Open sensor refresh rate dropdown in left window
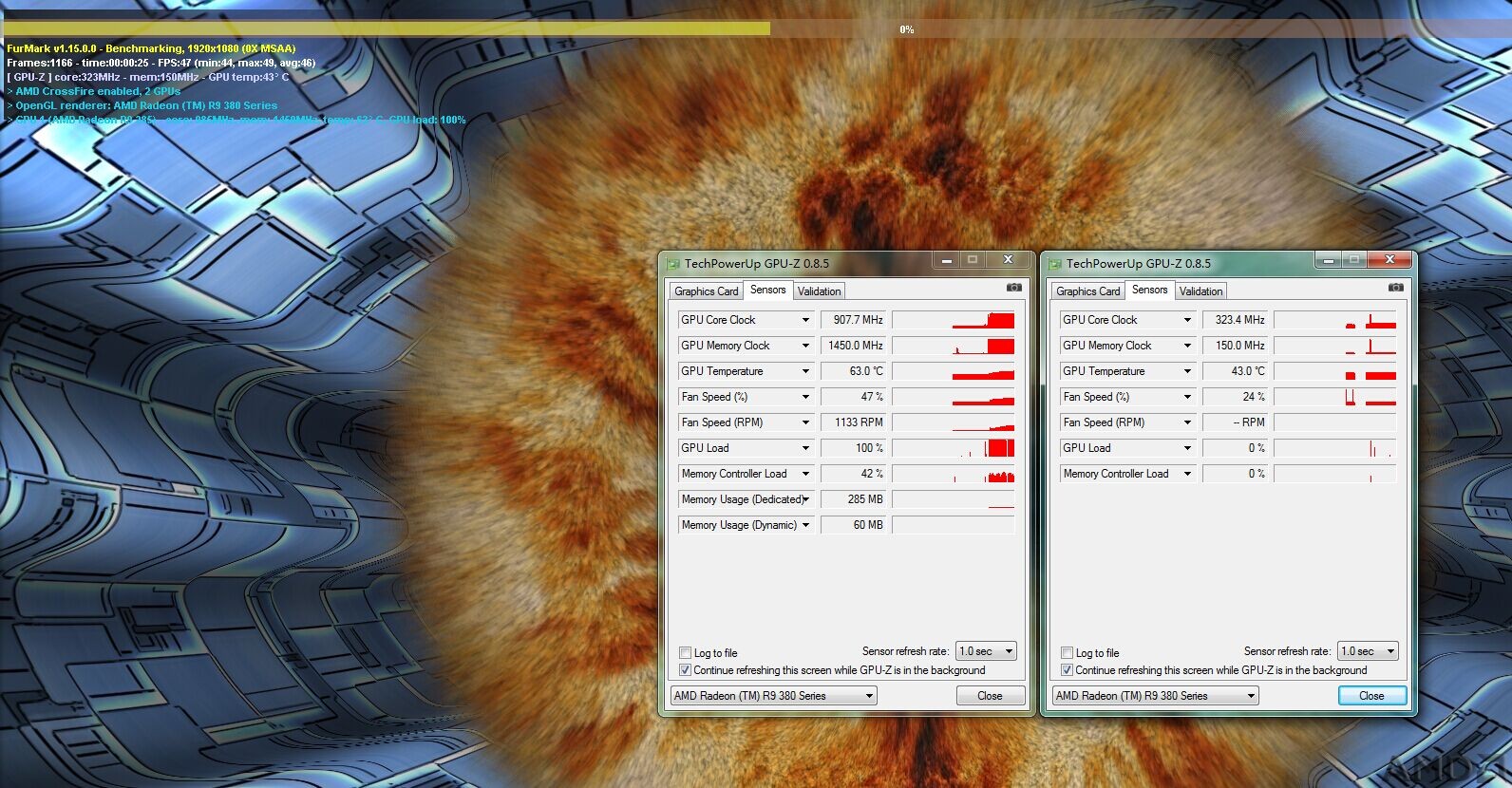Image resolution: width=1512 pixels, height=788 pixels. [x=987, y=651]
